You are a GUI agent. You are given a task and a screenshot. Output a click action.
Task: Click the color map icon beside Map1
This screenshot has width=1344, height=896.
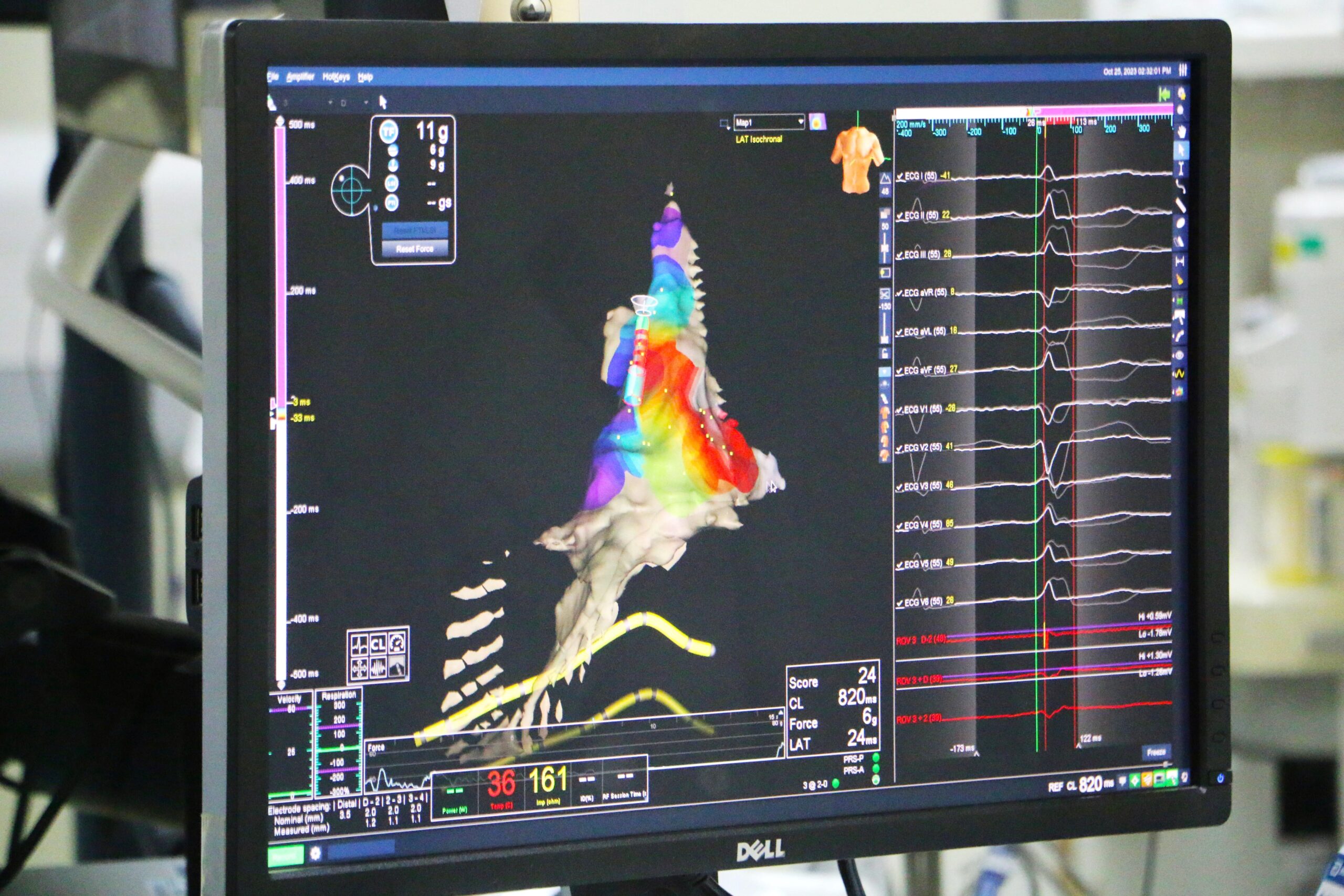pyautogui.click(x=817, y=122)
